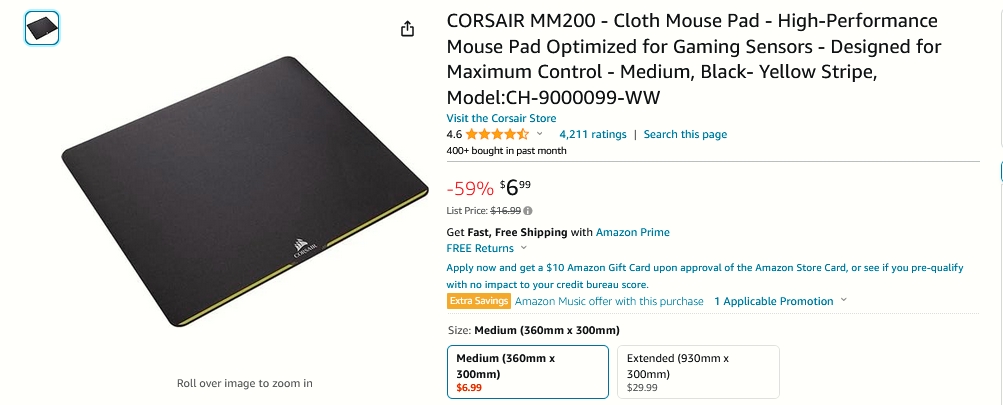The image size is (1003, 405).
Task: Click the Corsair logo on mouse pad image
Action: coord(303,248)
